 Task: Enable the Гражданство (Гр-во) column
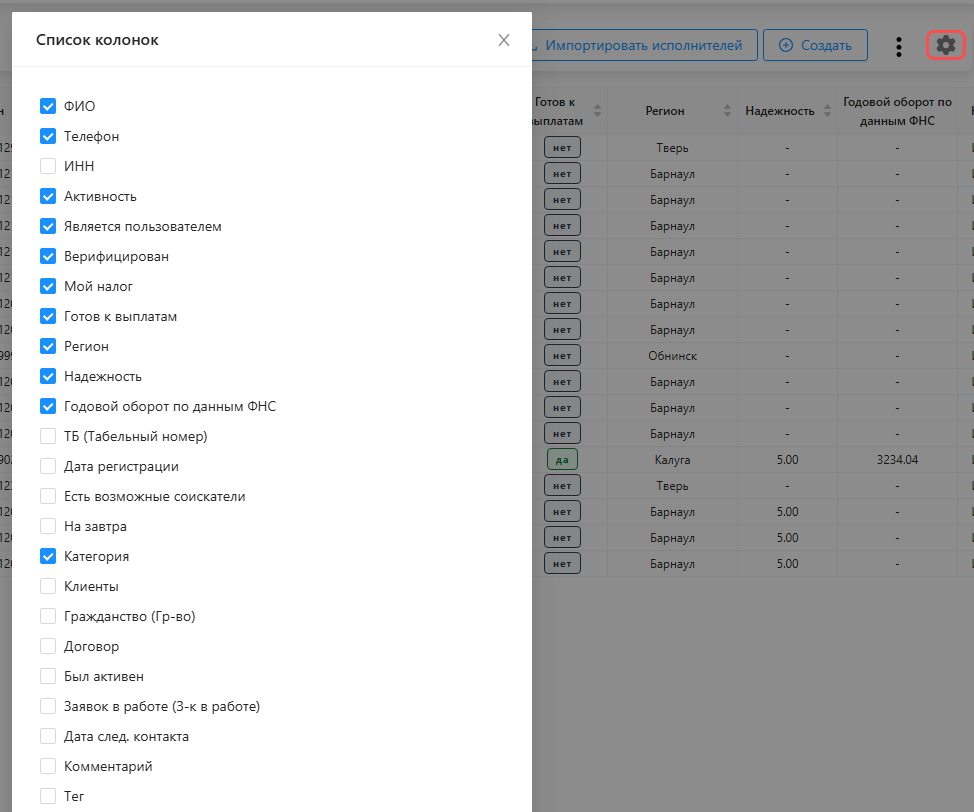(48, 616)
